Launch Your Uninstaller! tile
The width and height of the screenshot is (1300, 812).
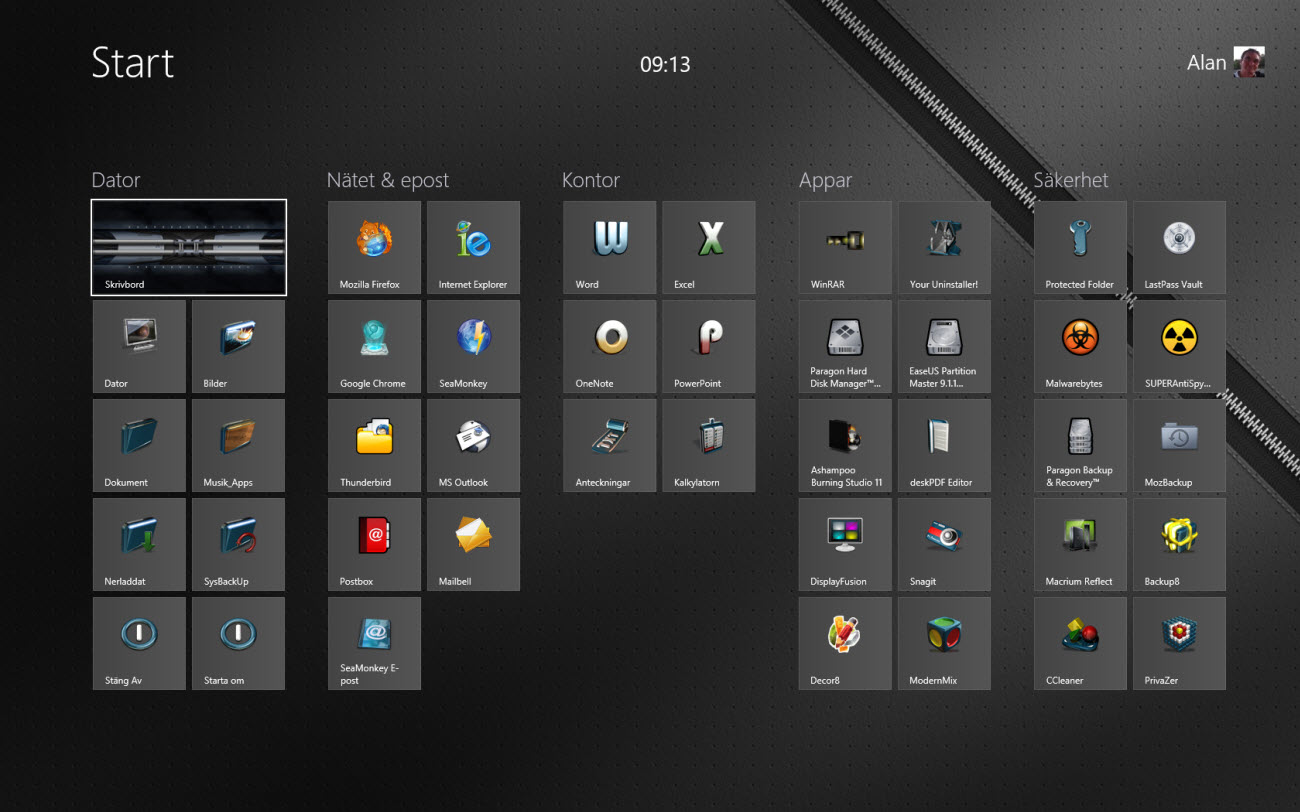pos(944,247)
